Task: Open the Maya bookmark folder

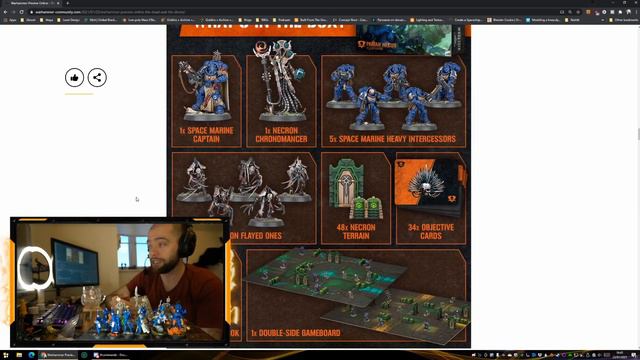Action: point(47,20)
